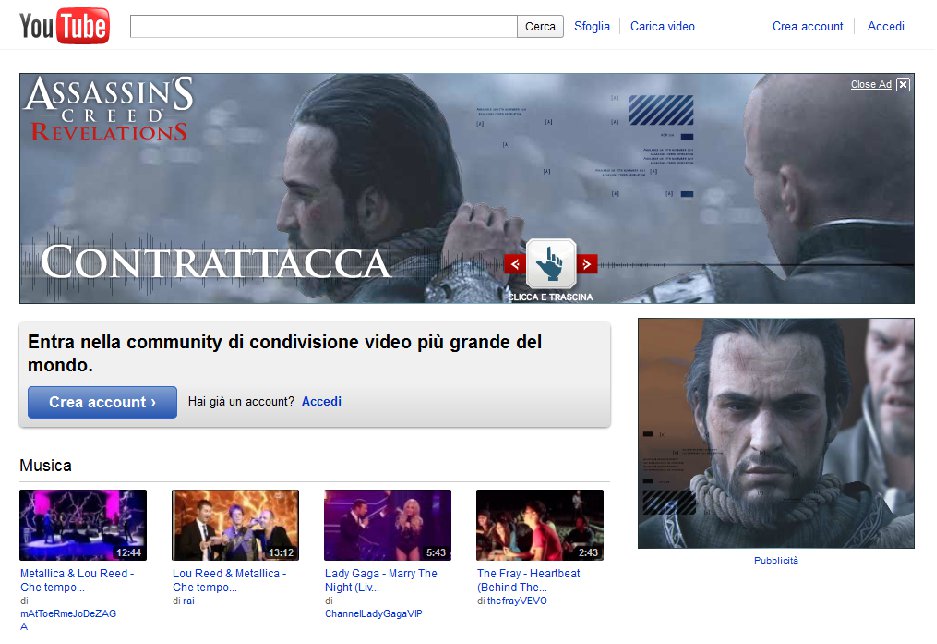Click the Assassin's Creed side ad image
Image resolution: width=937 pixels, height=644 pixels.
[x=776, y=433]
